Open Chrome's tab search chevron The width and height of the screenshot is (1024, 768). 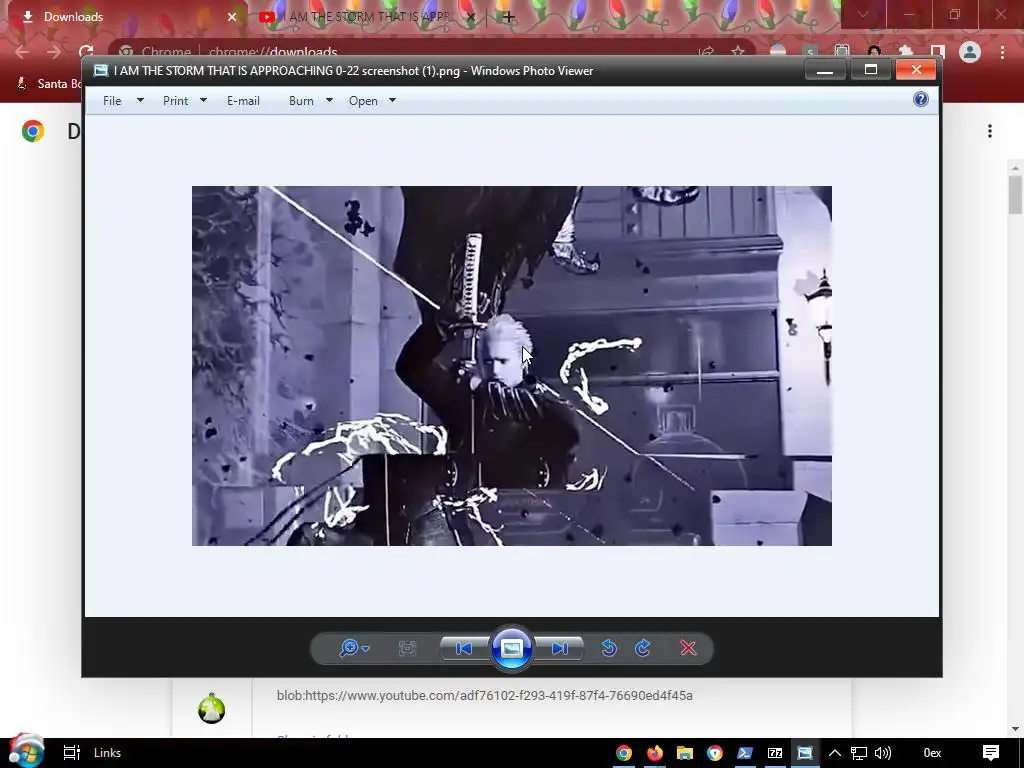point(863,14)
